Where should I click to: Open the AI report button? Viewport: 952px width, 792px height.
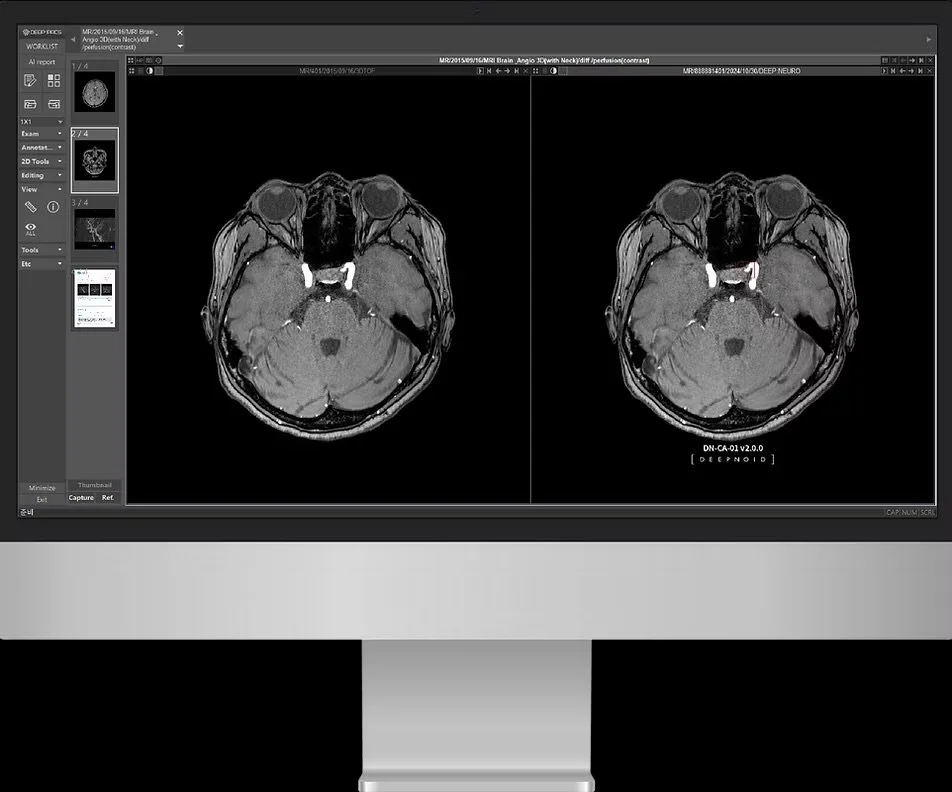[x=42, y=62]
